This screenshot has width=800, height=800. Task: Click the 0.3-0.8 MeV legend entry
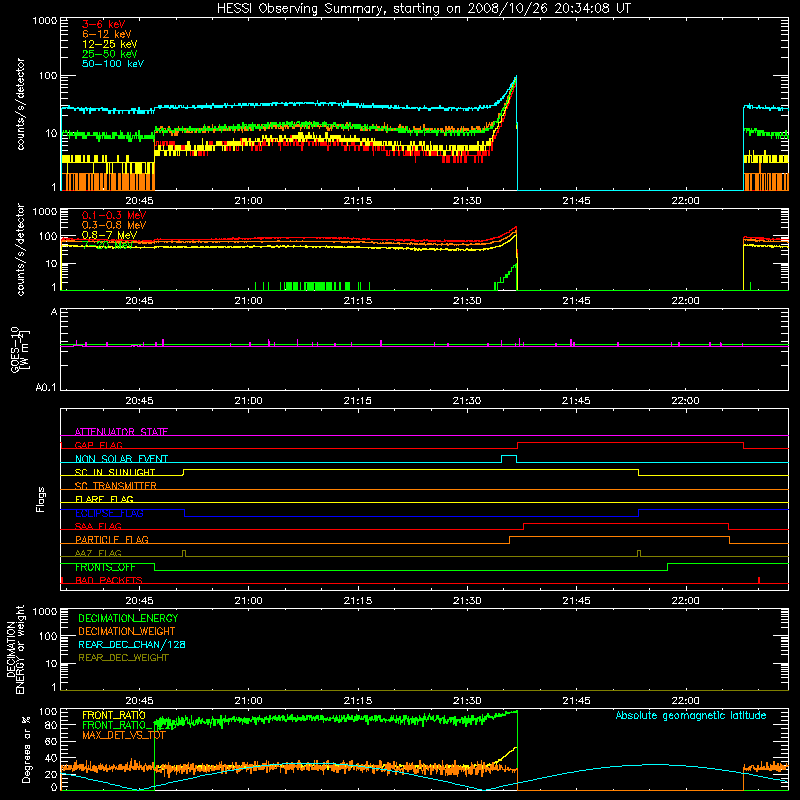(x=114, y=225)
